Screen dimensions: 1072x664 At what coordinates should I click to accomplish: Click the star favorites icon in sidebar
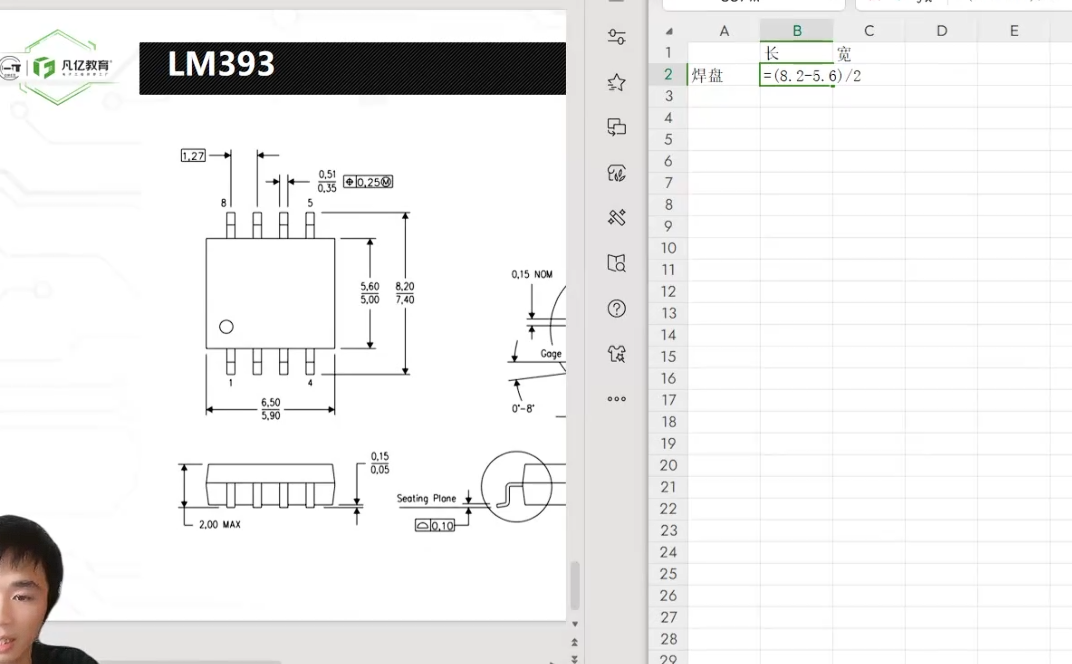(617, 83)
